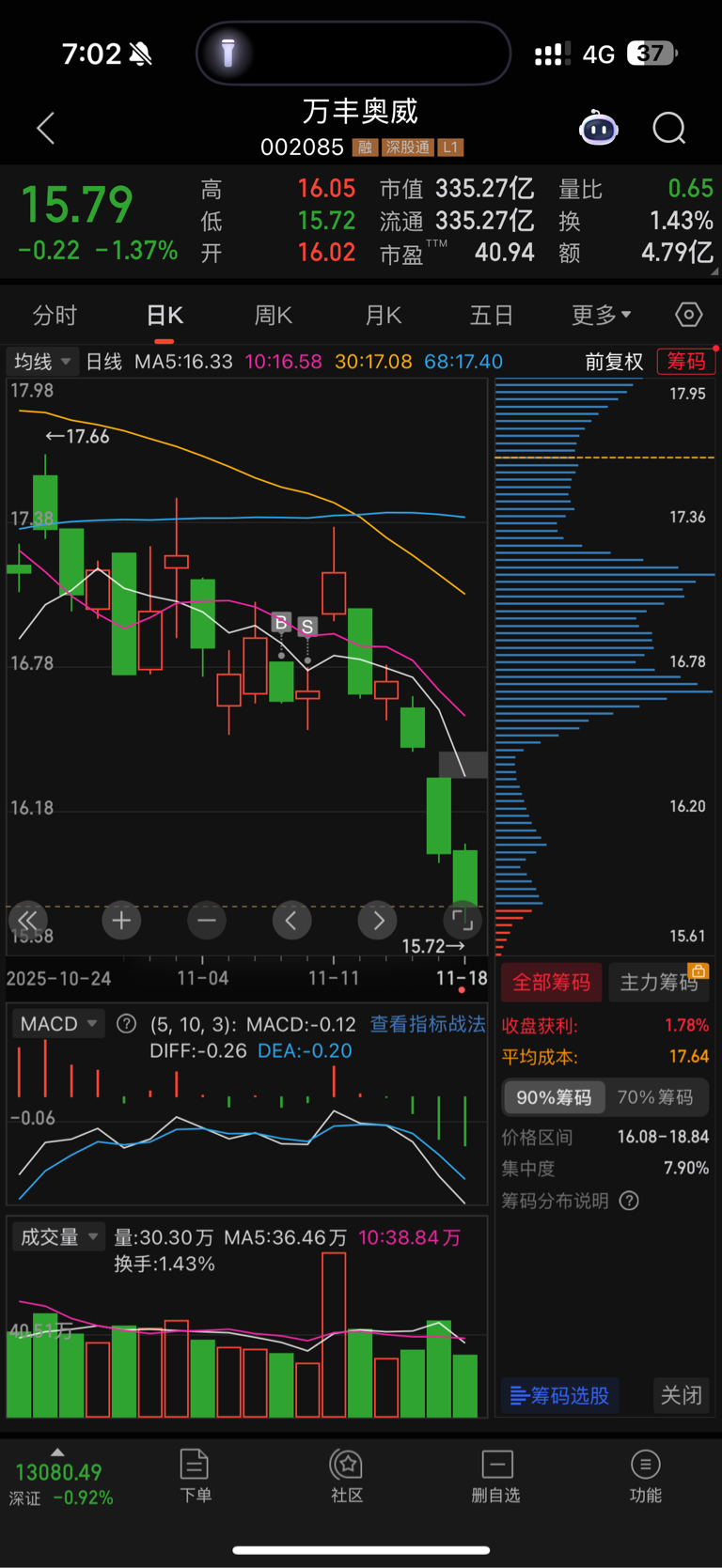Jump to earliest candles double-left arrow
Screen dimensions: 722x1568
click(27, 921)
